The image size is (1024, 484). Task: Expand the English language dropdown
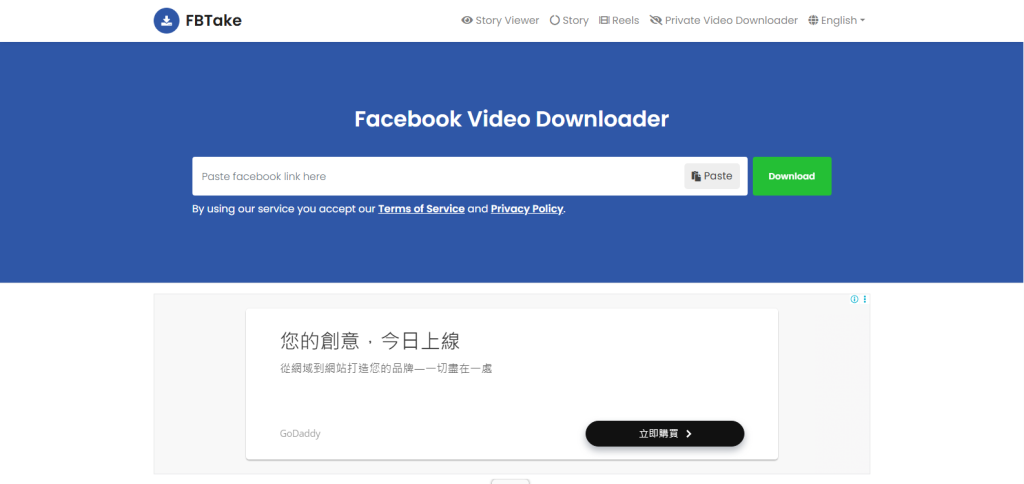837,20
